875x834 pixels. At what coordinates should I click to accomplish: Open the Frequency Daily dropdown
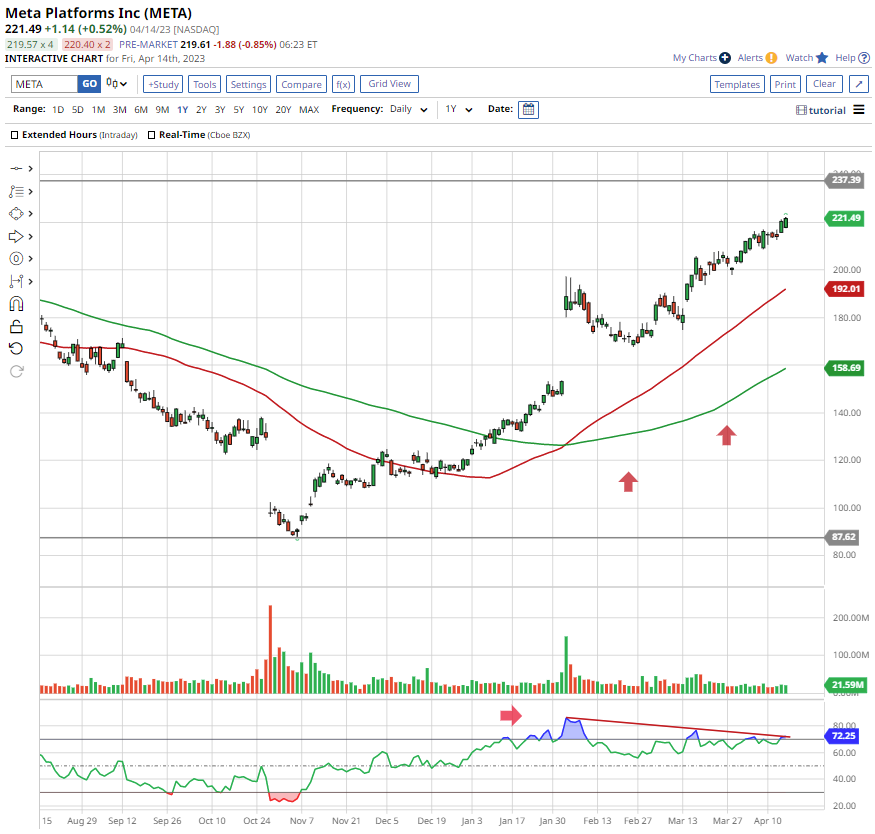408,109
